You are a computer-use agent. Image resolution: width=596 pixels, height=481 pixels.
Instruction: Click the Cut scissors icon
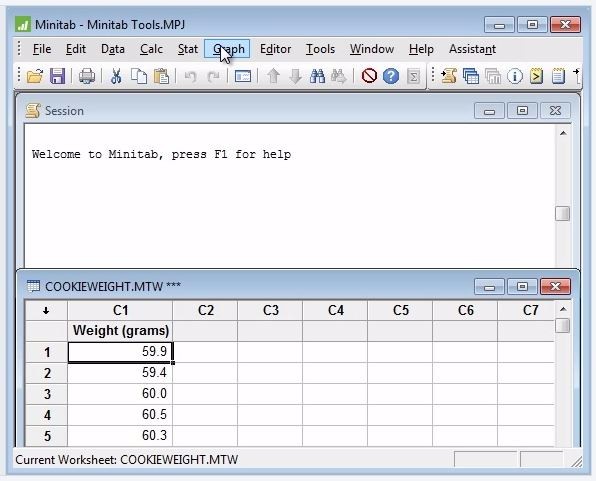point(116,76)
